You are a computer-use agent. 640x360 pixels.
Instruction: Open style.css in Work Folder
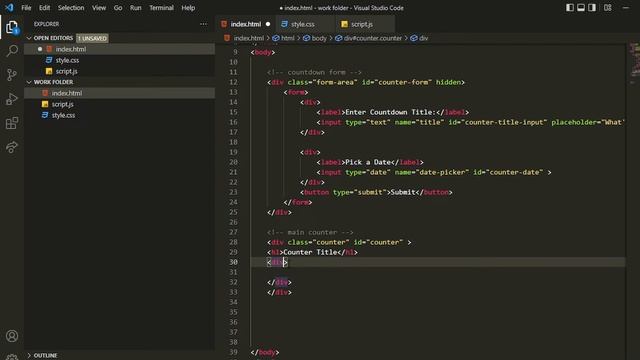coord(120,115)
